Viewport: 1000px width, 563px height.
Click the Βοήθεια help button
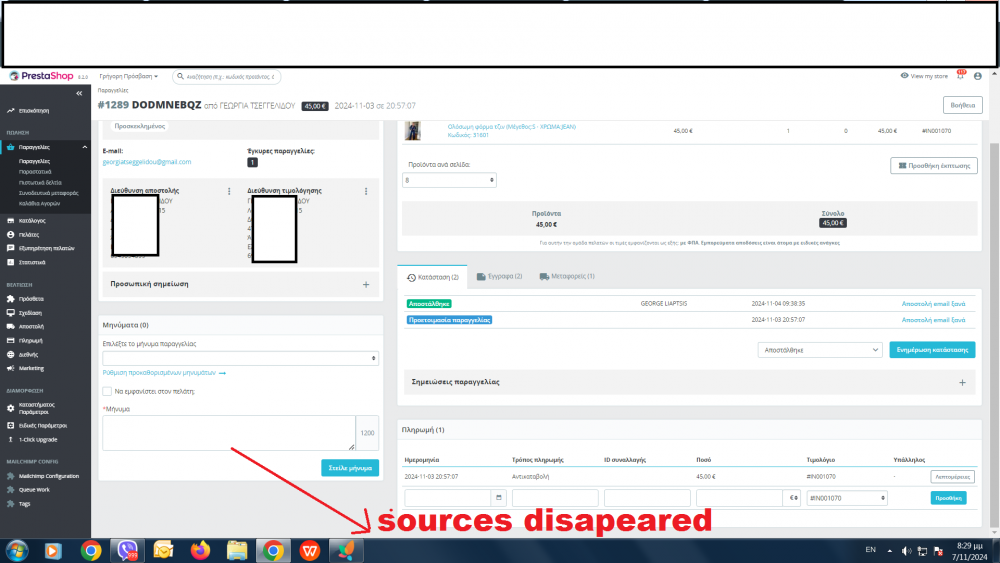tap(962, 105)
